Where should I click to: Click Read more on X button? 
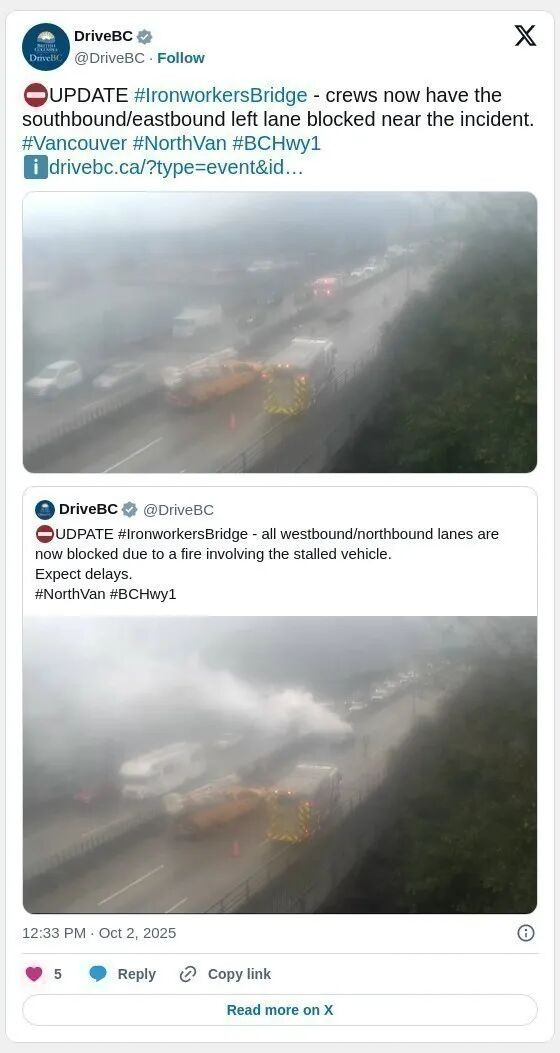coord(280,1010)
